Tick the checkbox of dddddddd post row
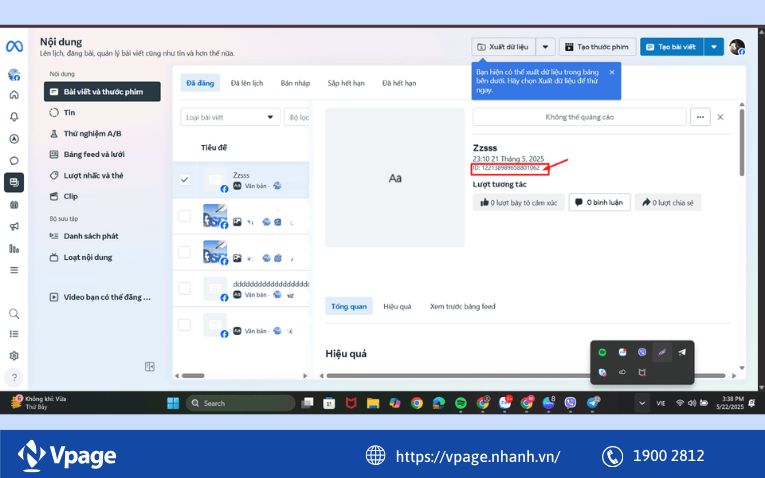 pyautogui.click(x=184, y=288)
